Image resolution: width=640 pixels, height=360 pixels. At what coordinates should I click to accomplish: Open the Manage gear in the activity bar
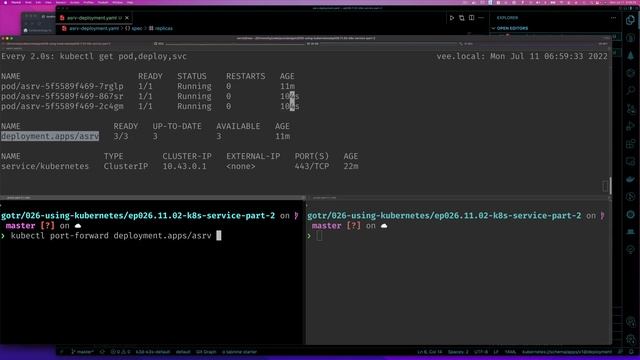point(631,339)
